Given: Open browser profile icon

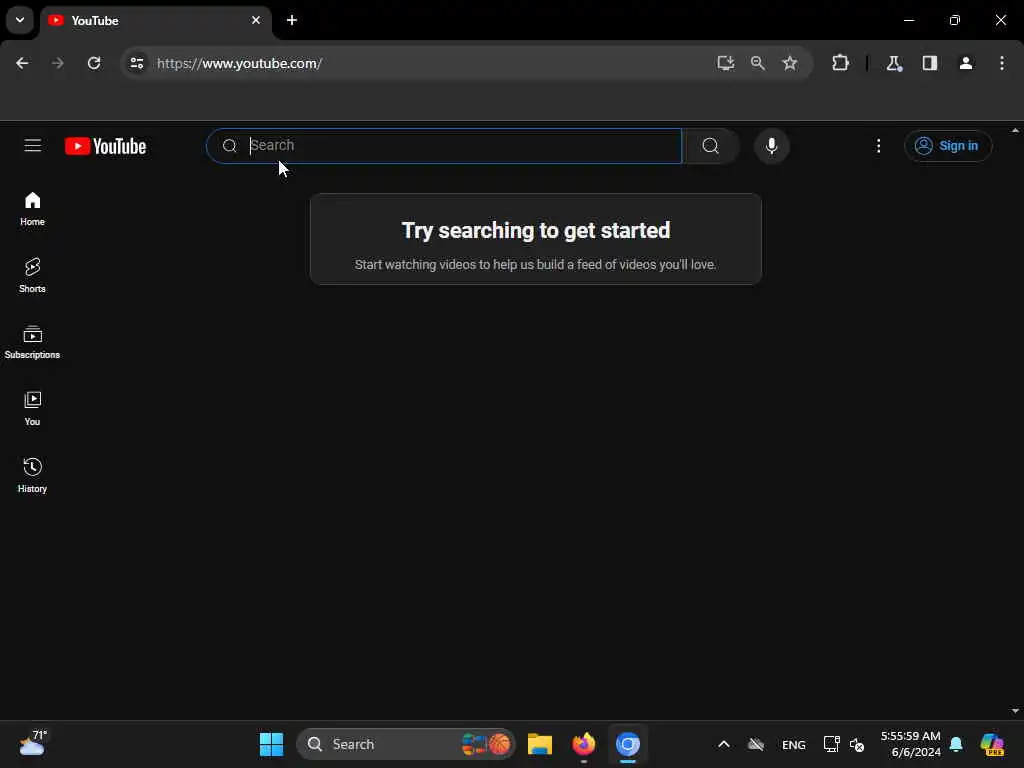Looking at the screenshot, I should pyautogui.click(x=965, y=63).
